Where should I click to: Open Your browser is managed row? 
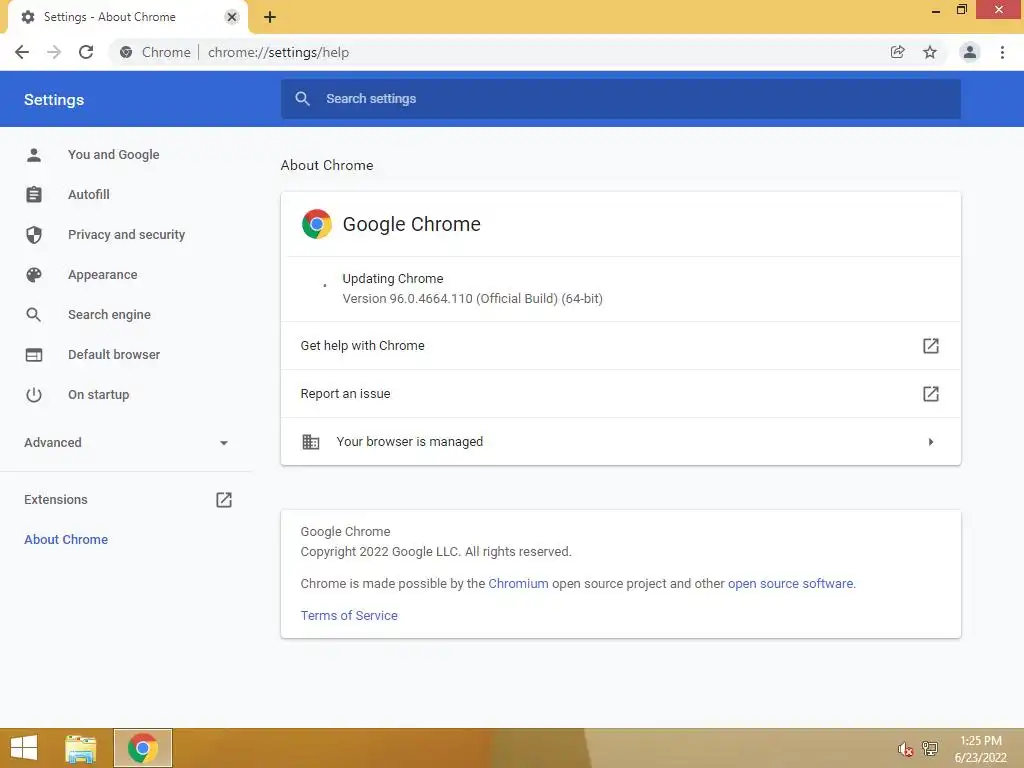click(x=620, y=441)
